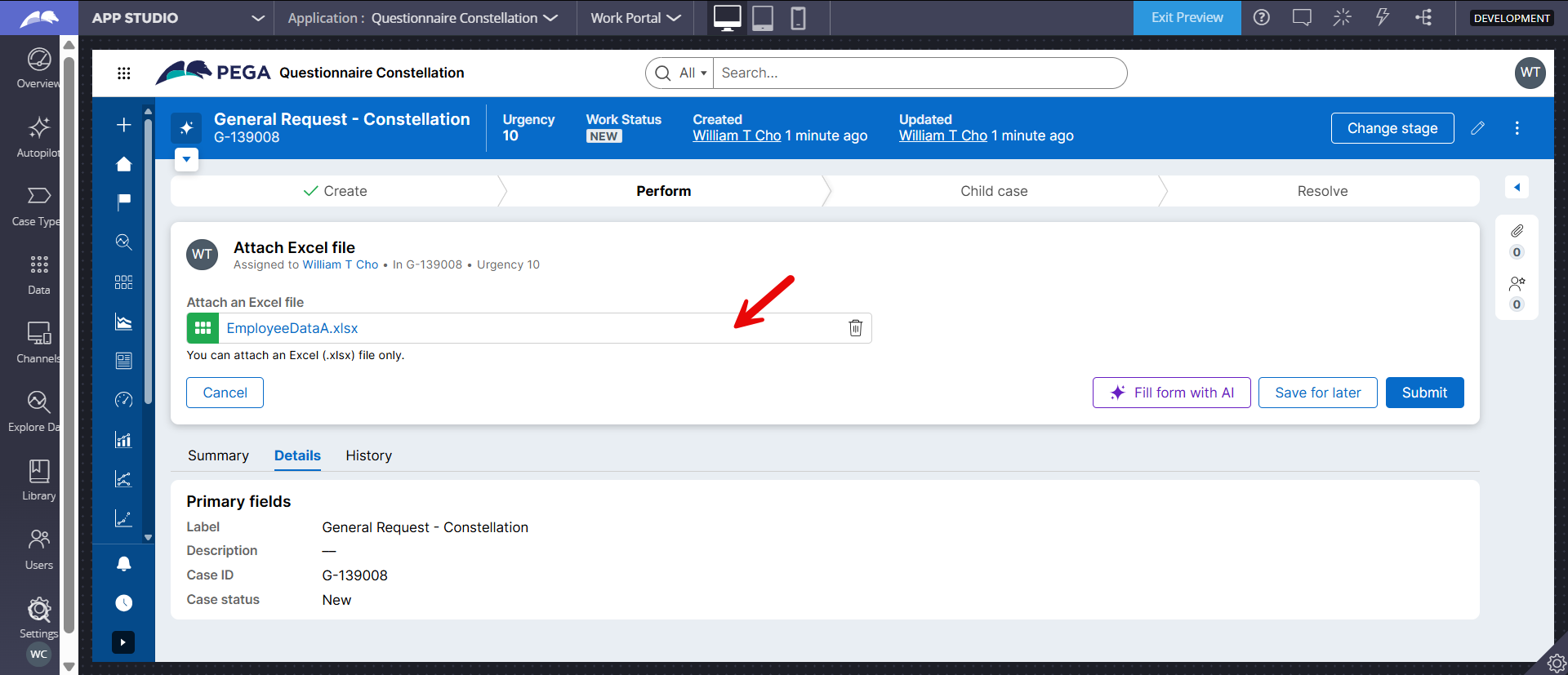Expand the case header dropdown arrow
Viewport: 1568px width, 675px height.
click(186, 159)
